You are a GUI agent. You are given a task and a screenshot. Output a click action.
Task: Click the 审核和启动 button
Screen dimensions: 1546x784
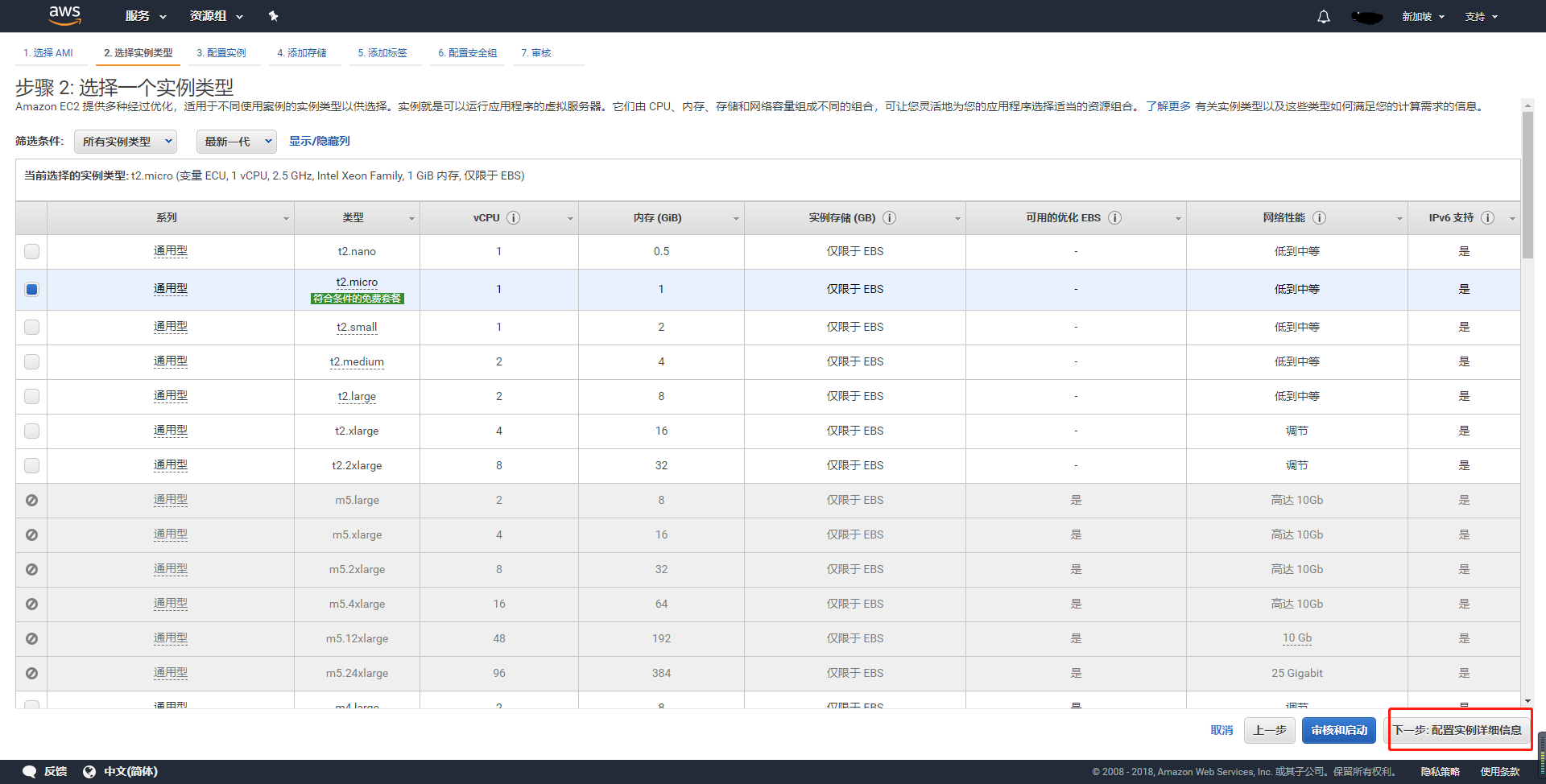coord(1339,730)
